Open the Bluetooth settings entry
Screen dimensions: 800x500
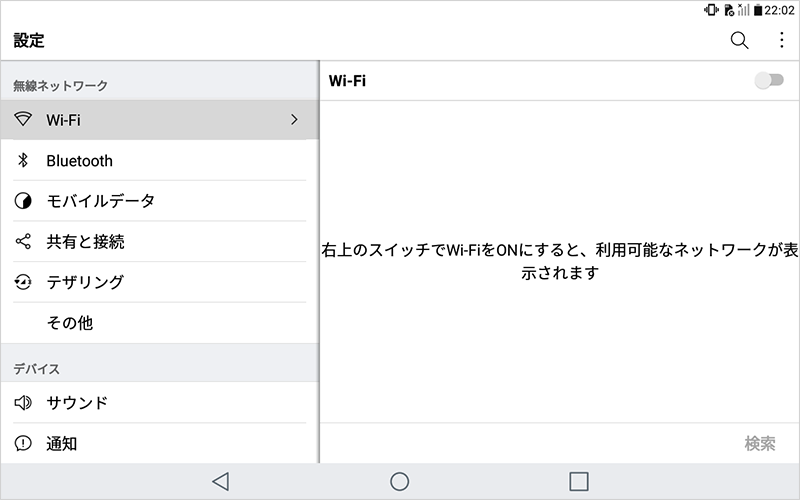coord(160,160)
